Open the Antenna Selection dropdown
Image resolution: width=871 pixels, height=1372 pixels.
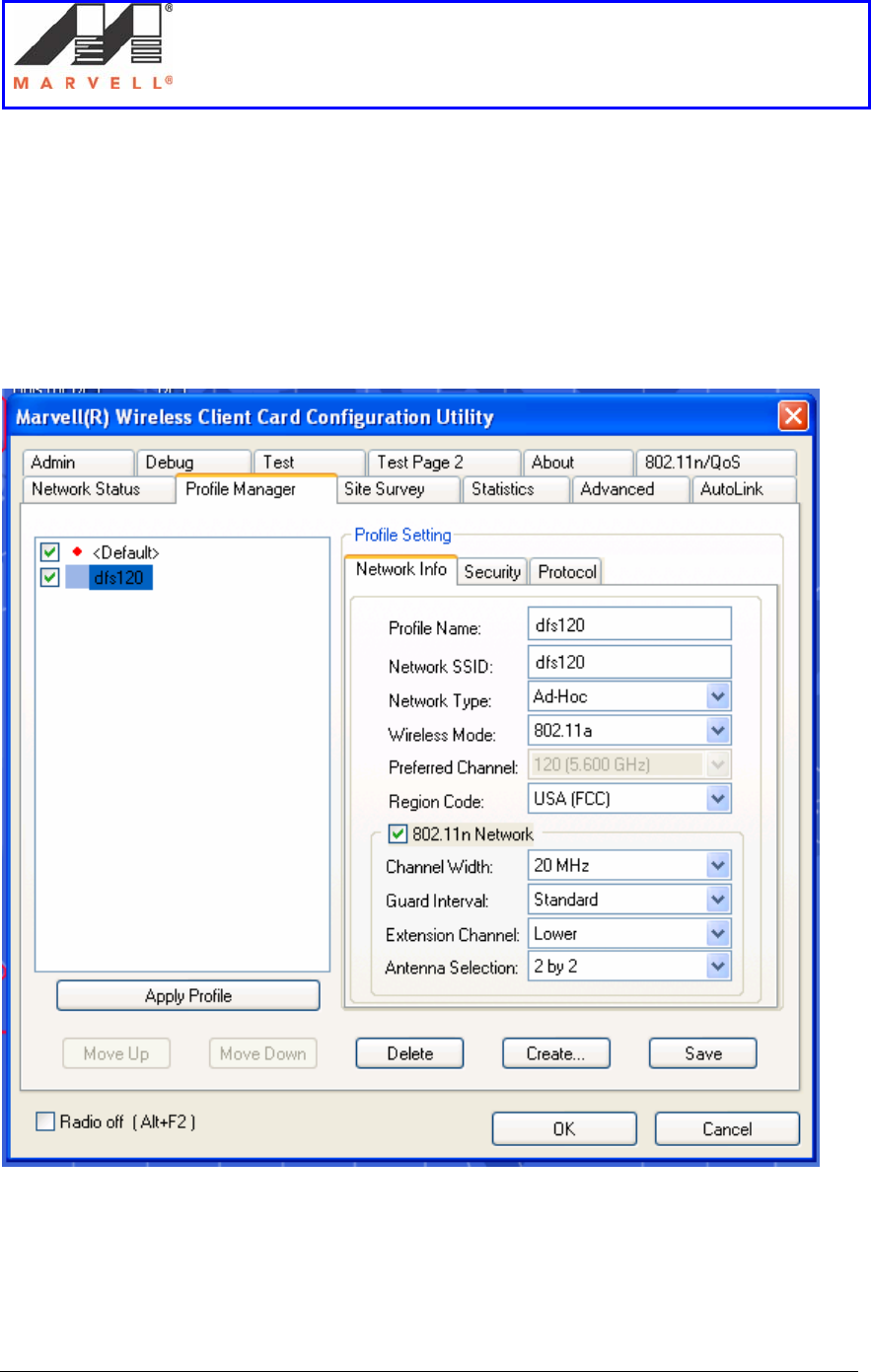pyautogui.click(x=629, y=967)
